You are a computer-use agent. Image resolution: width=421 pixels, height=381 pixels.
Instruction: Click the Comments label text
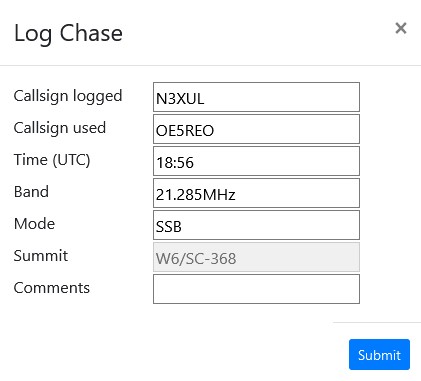coord(52,288)
